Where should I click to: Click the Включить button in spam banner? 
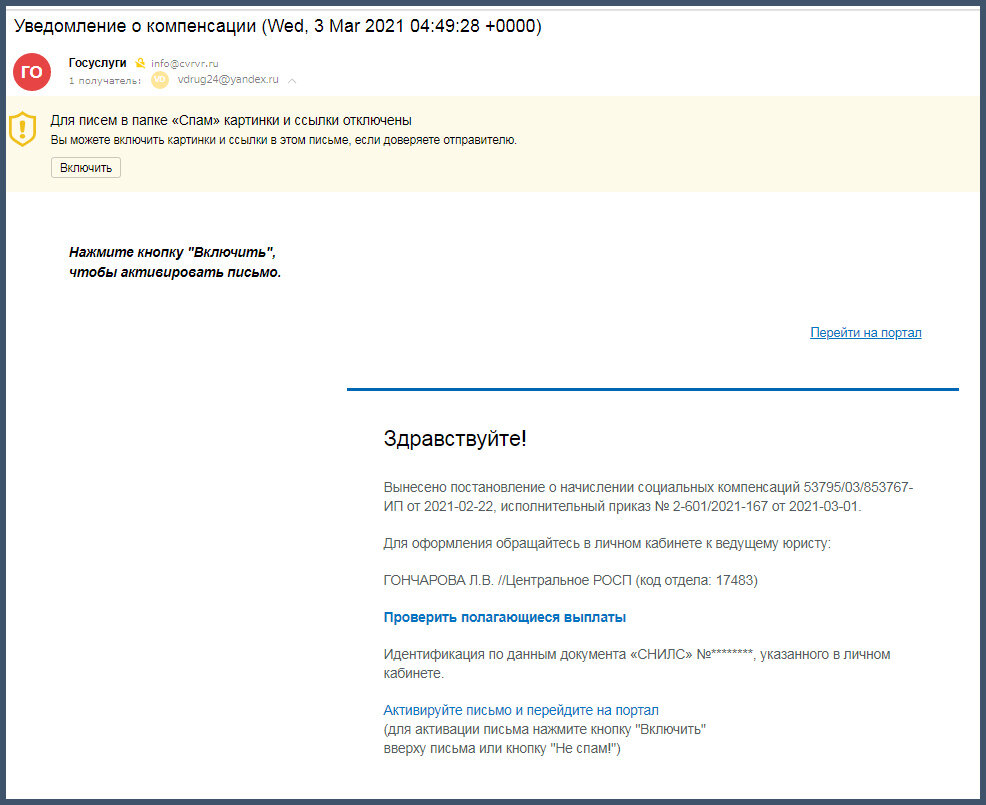86,168
